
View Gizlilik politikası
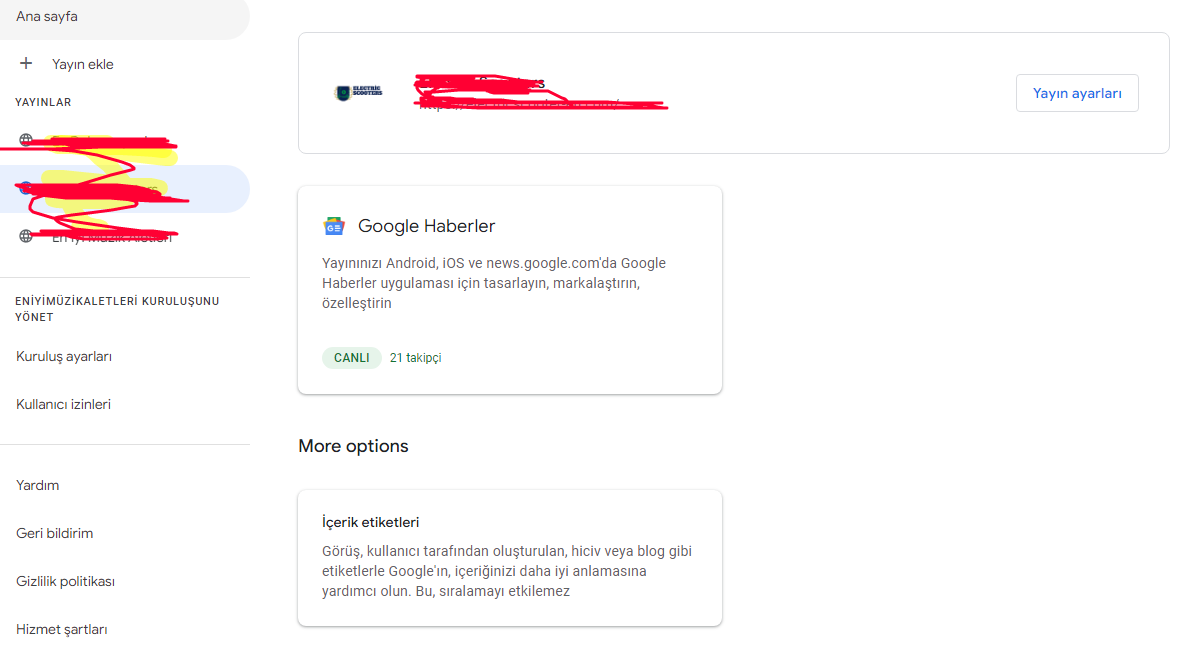point(65,582)
